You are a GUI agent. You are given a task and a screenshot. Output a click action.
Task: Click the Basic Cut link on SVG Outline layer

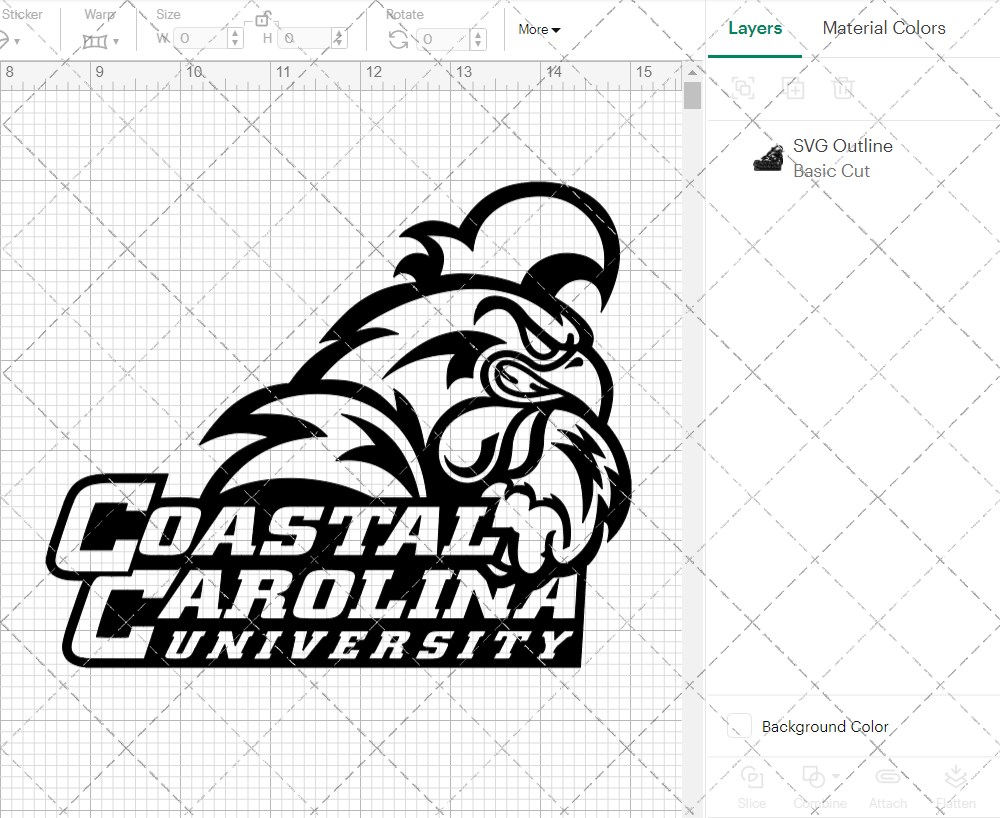click(831, 170)
